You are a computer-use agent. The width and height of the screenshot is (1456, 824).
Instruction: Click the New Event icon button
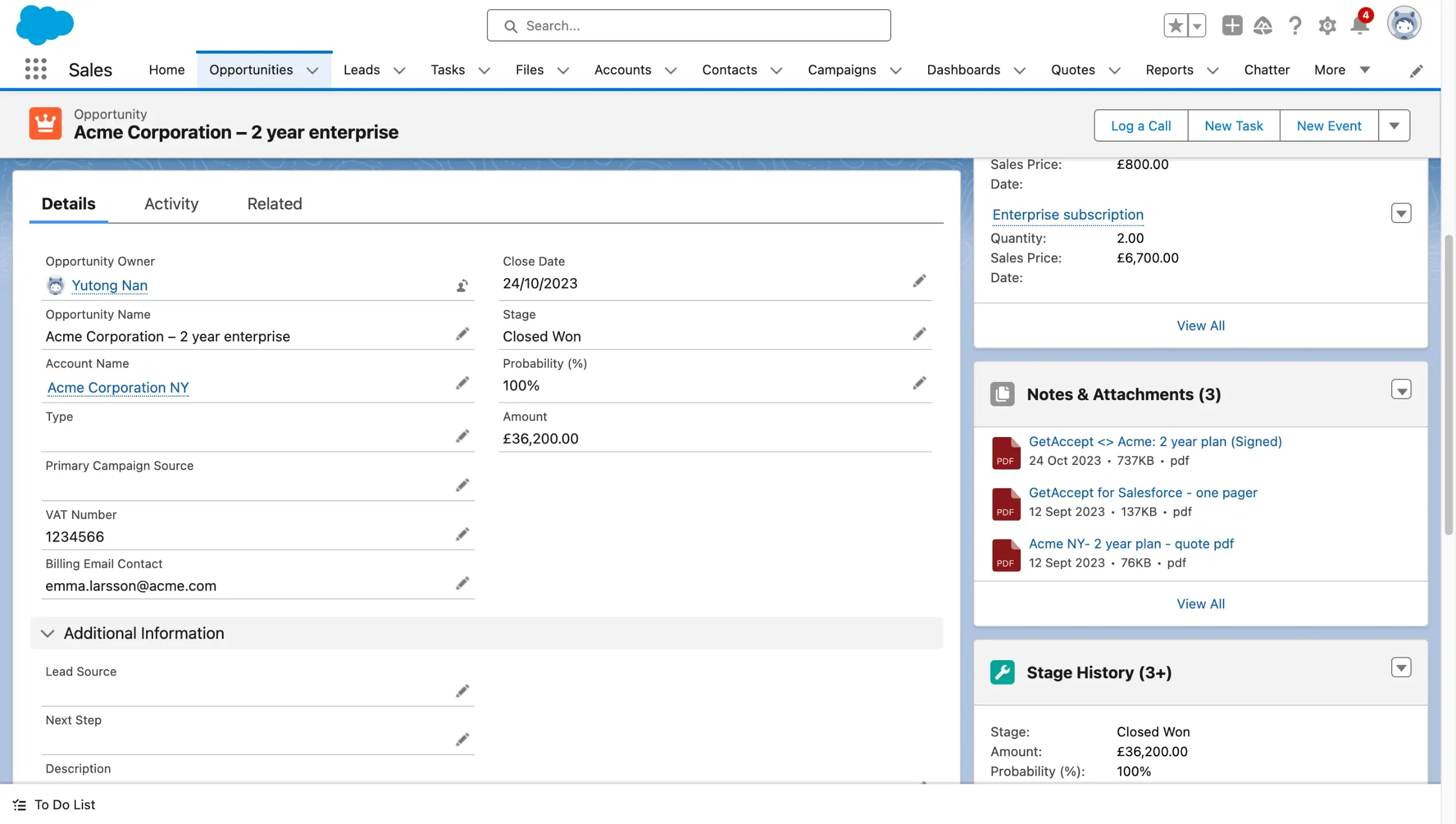pos(1328,125)
